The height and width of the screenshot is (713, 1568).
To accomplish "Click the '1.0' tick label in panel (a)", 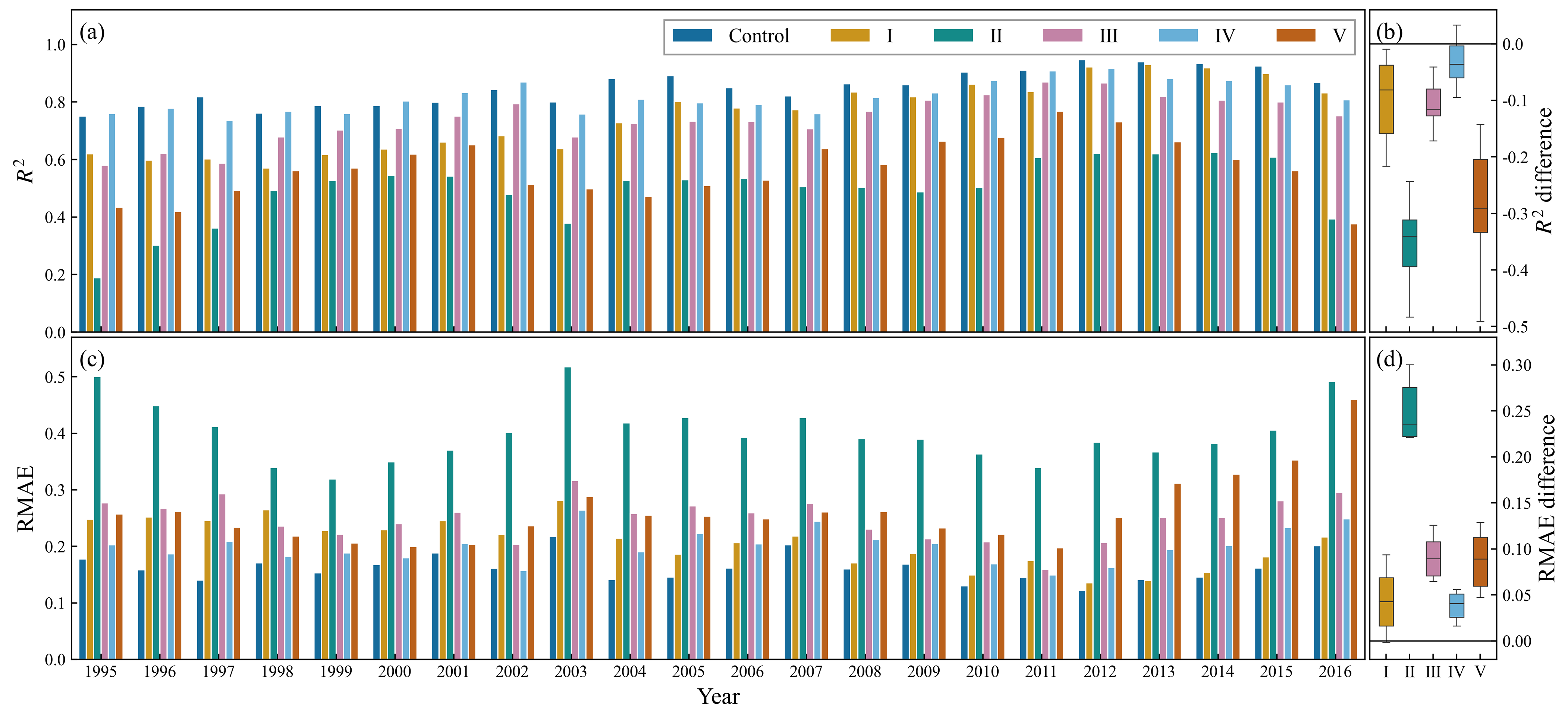I will 56,45.
